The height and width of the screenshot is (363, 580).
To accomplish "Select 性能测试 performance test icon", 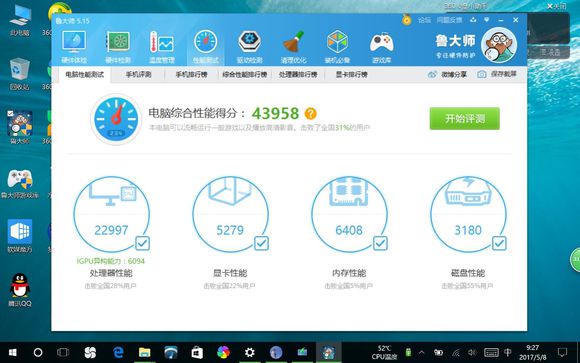I will click(206, 46).
